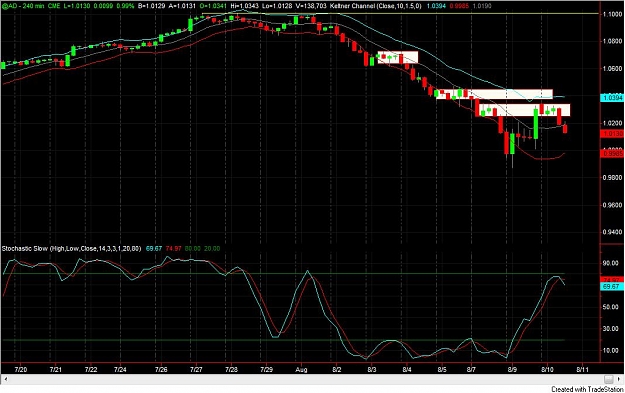
Task: Click the '8/7' date label
Action: (x=471, y=369)
